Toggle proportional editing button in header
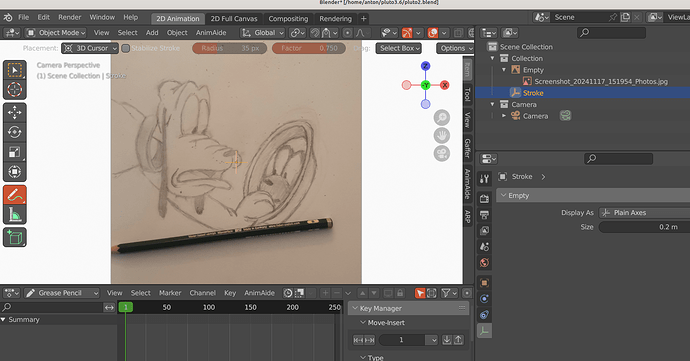Screen dimensions: 690x361 (347, 33)
